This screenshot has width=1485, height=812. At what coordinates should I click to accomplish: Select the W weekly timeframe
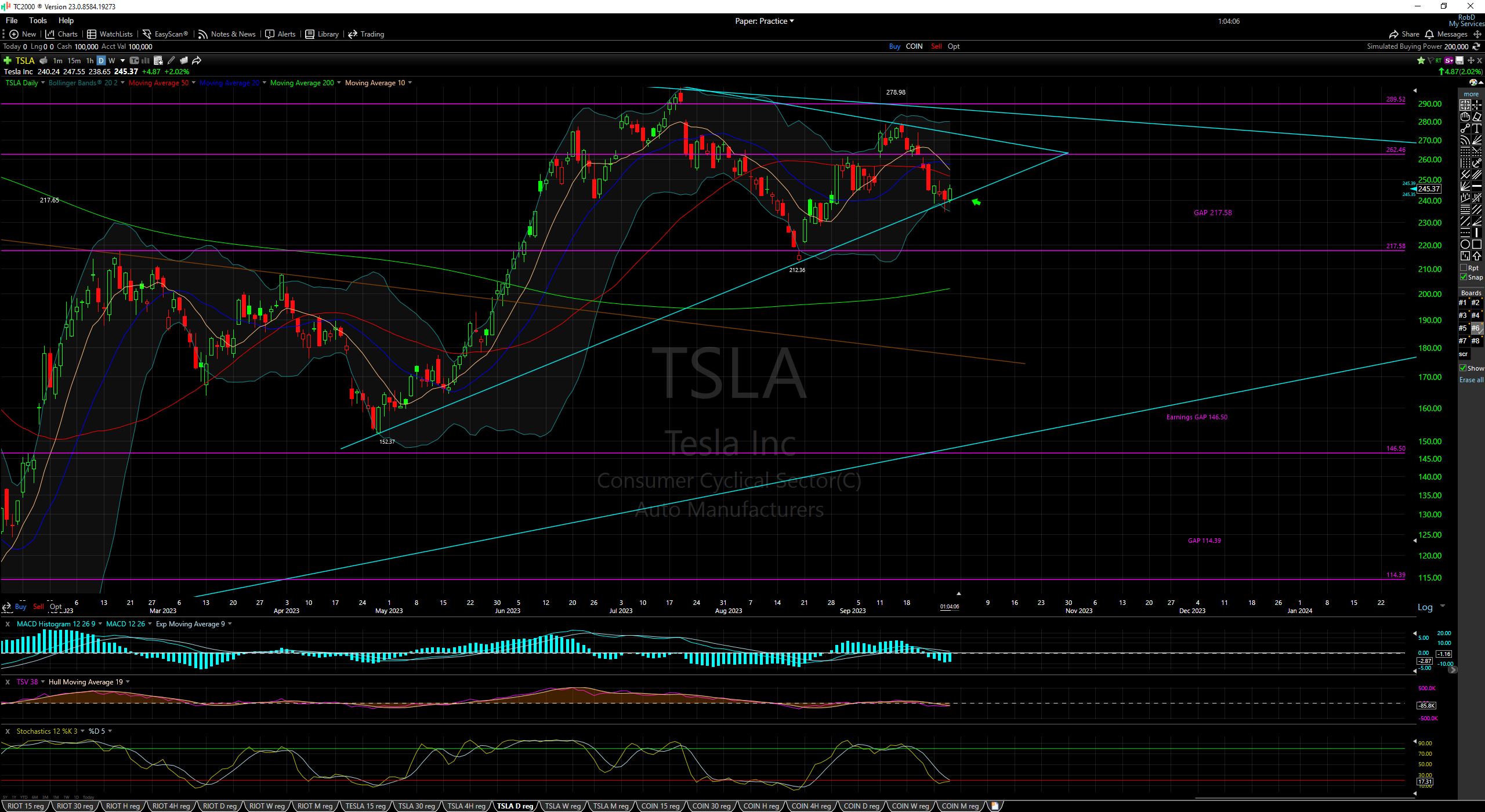coord(112,60)
